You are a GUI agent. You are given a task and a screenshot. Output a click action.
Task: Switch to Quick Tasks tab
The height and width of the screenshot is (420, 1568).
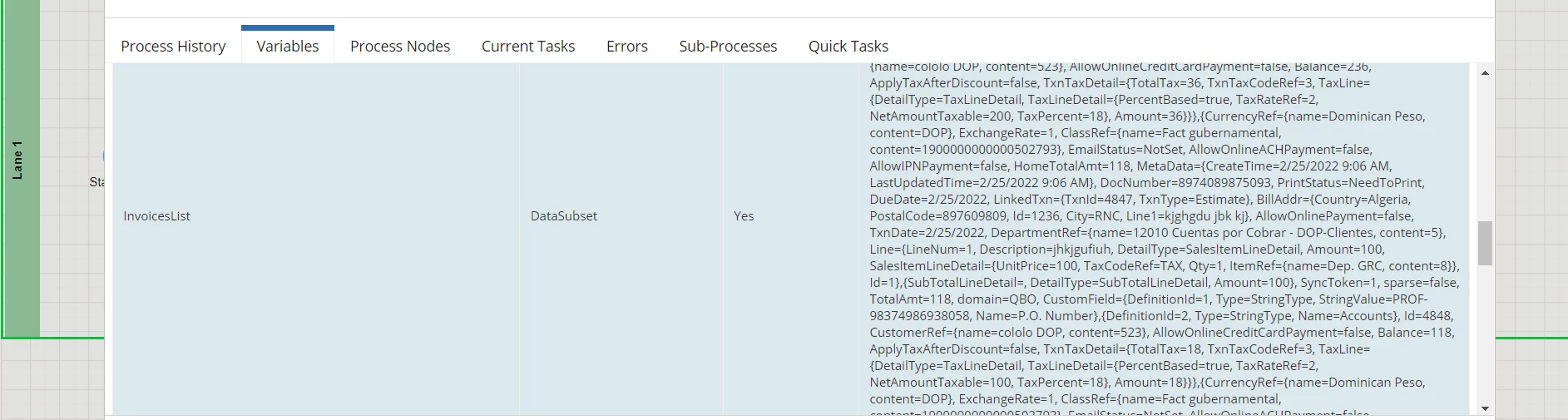[x=848, y=46]
